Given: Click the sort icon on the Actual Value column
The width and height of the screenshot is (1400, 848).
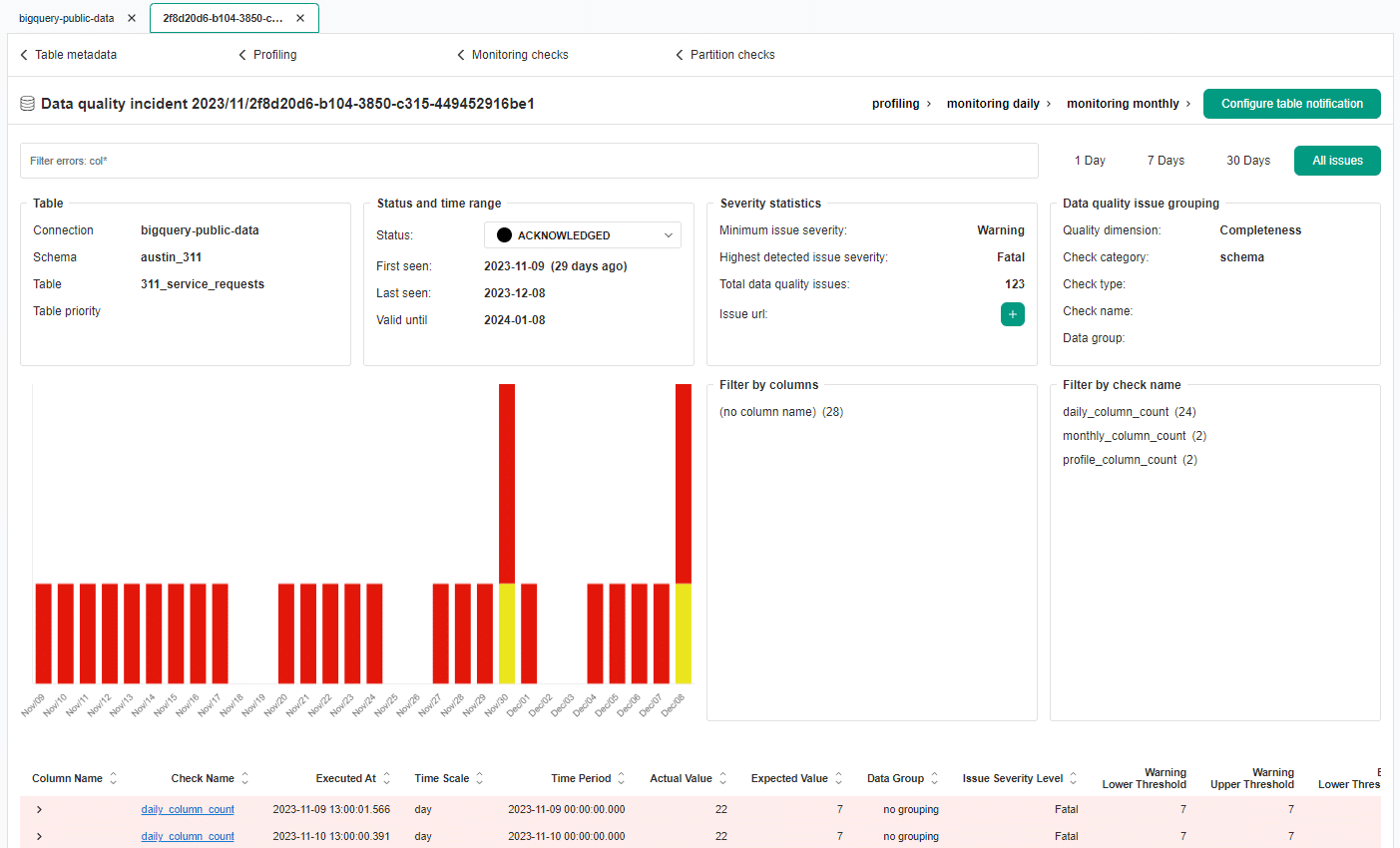Looking at the screenshot, I should pyautogui.click(x=724, y=778).
